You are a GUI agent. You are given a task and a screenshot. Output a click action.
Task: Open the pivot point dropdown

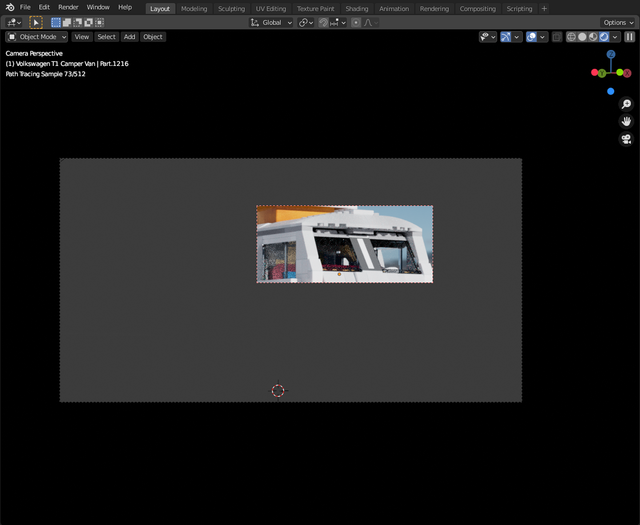click(306, 22)
